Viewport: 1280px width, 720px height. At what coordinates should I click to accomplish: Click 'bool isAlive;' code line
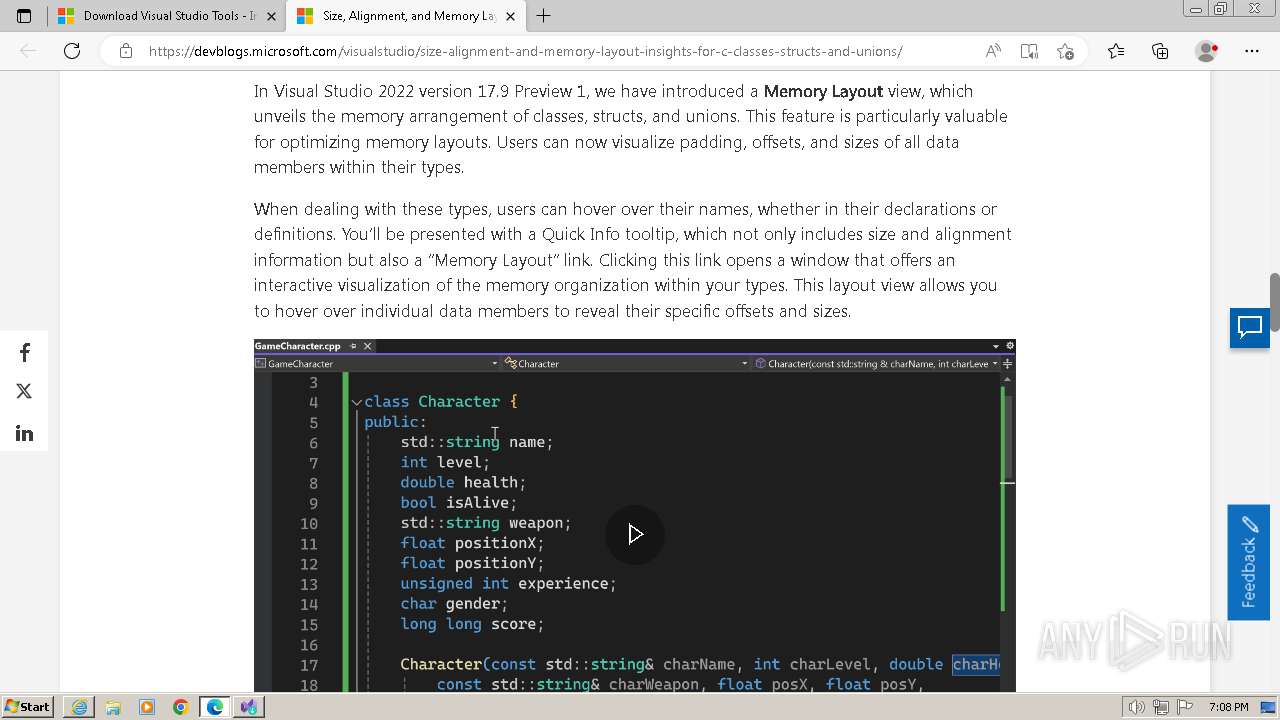tap(459, 503)
